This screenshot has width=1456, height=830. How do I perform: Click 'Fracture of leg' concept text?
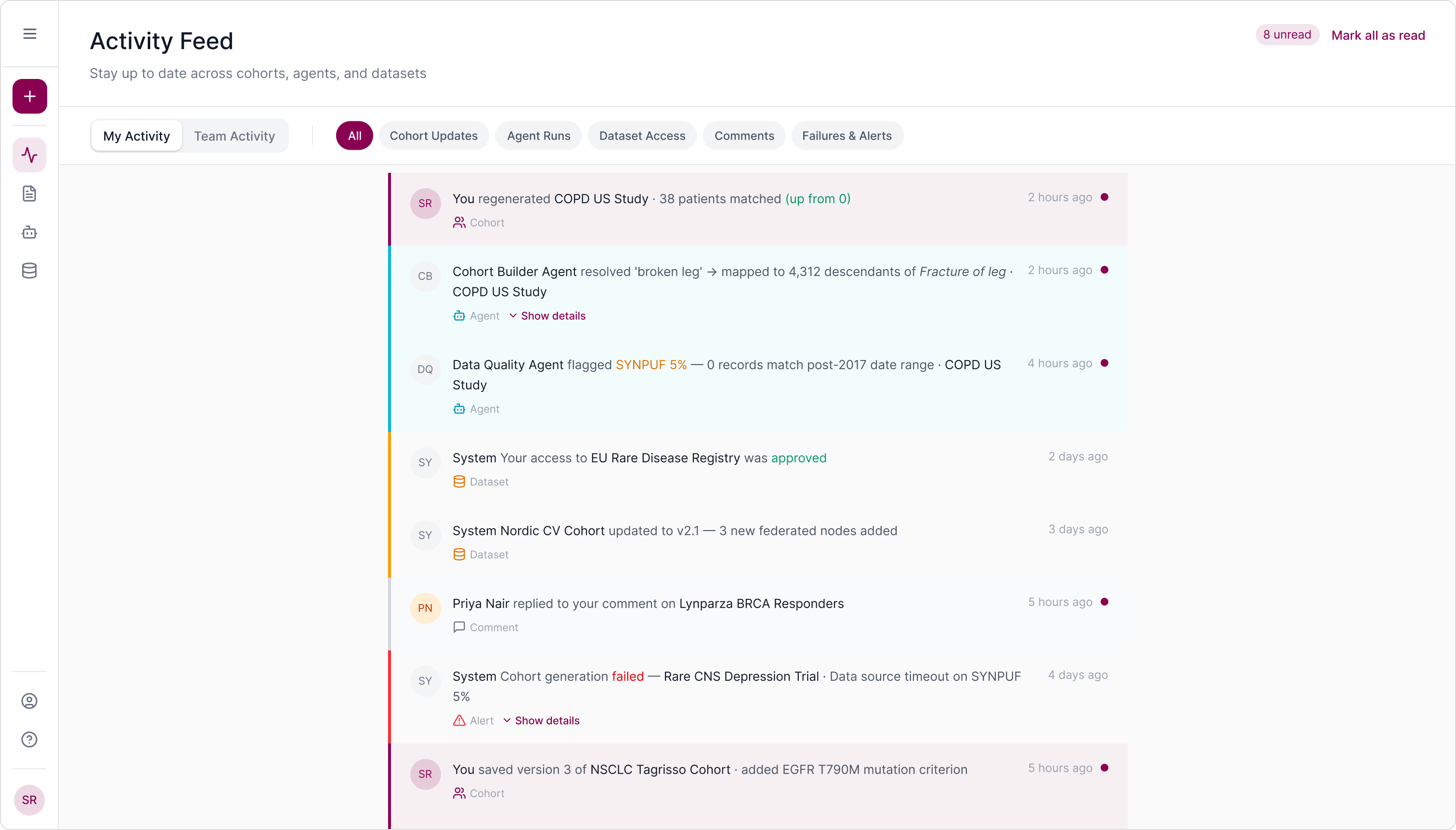tap(962, 272)
